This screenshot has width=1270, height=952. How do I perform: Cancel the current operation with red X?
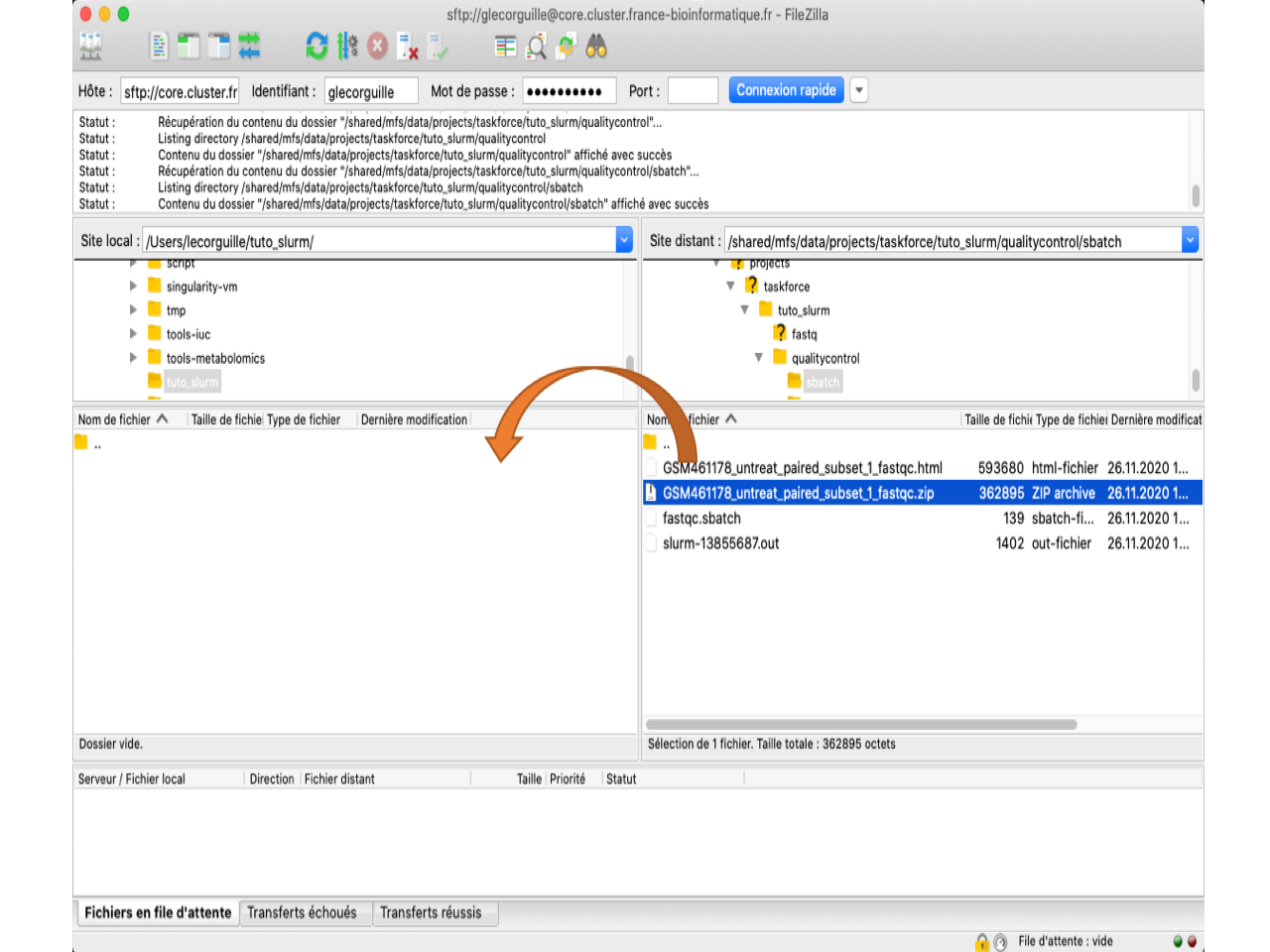(x=377, y=46)
